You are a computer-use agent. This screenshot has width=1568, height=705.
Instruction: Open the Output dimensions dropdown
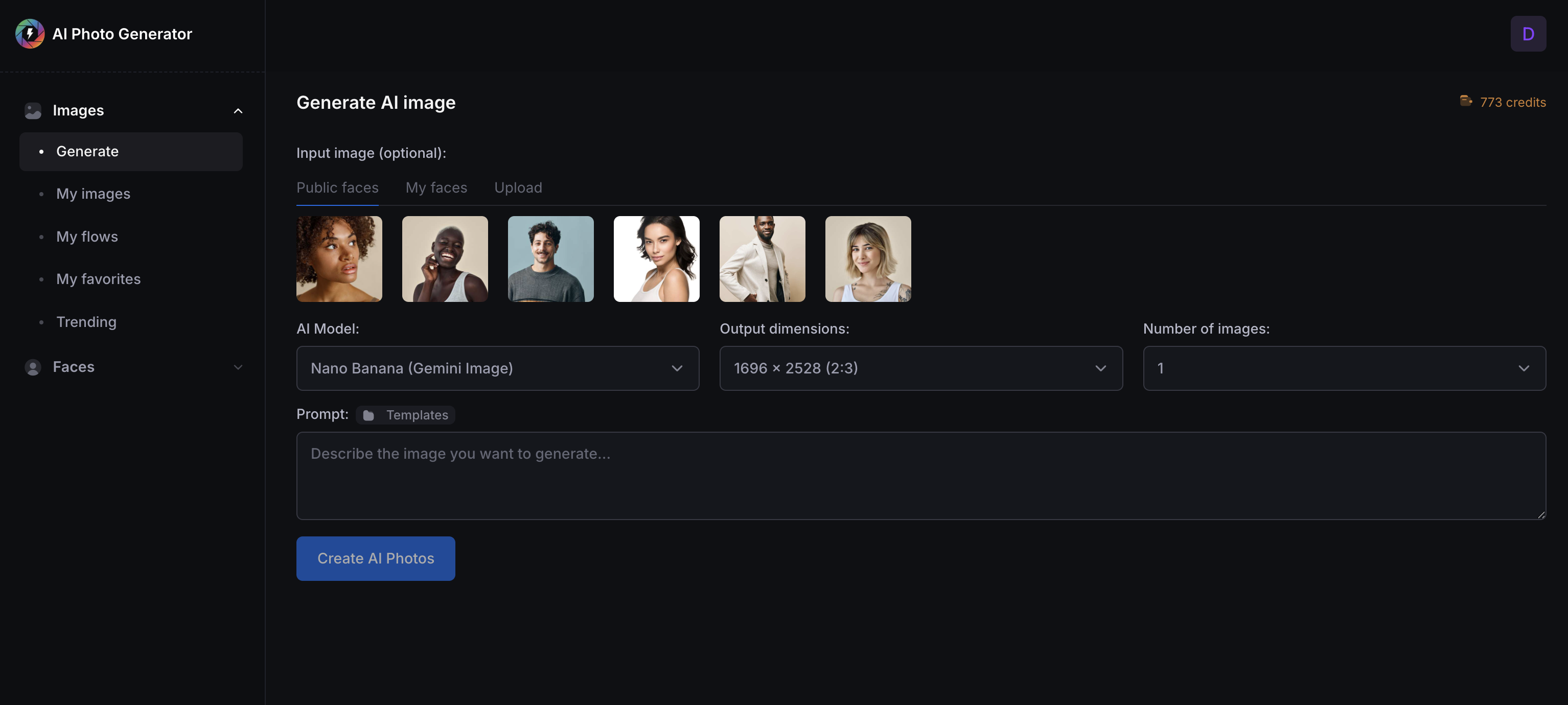click(920, 368)
